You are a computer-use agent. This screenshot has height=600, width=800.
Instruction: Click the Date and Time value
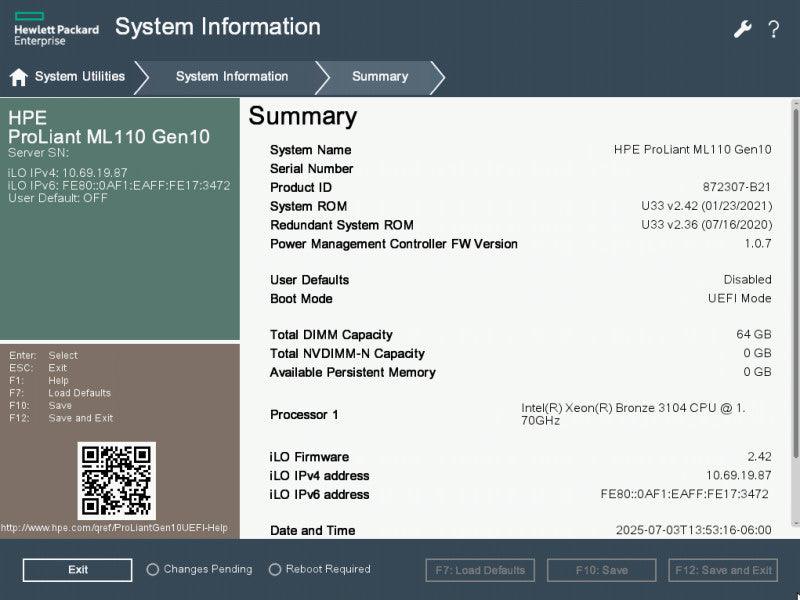[693, 530]
